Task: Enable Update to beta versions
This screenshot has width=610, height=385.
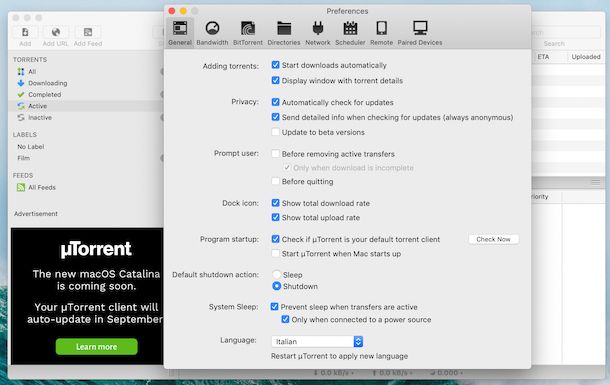Action: coord(275,132)
